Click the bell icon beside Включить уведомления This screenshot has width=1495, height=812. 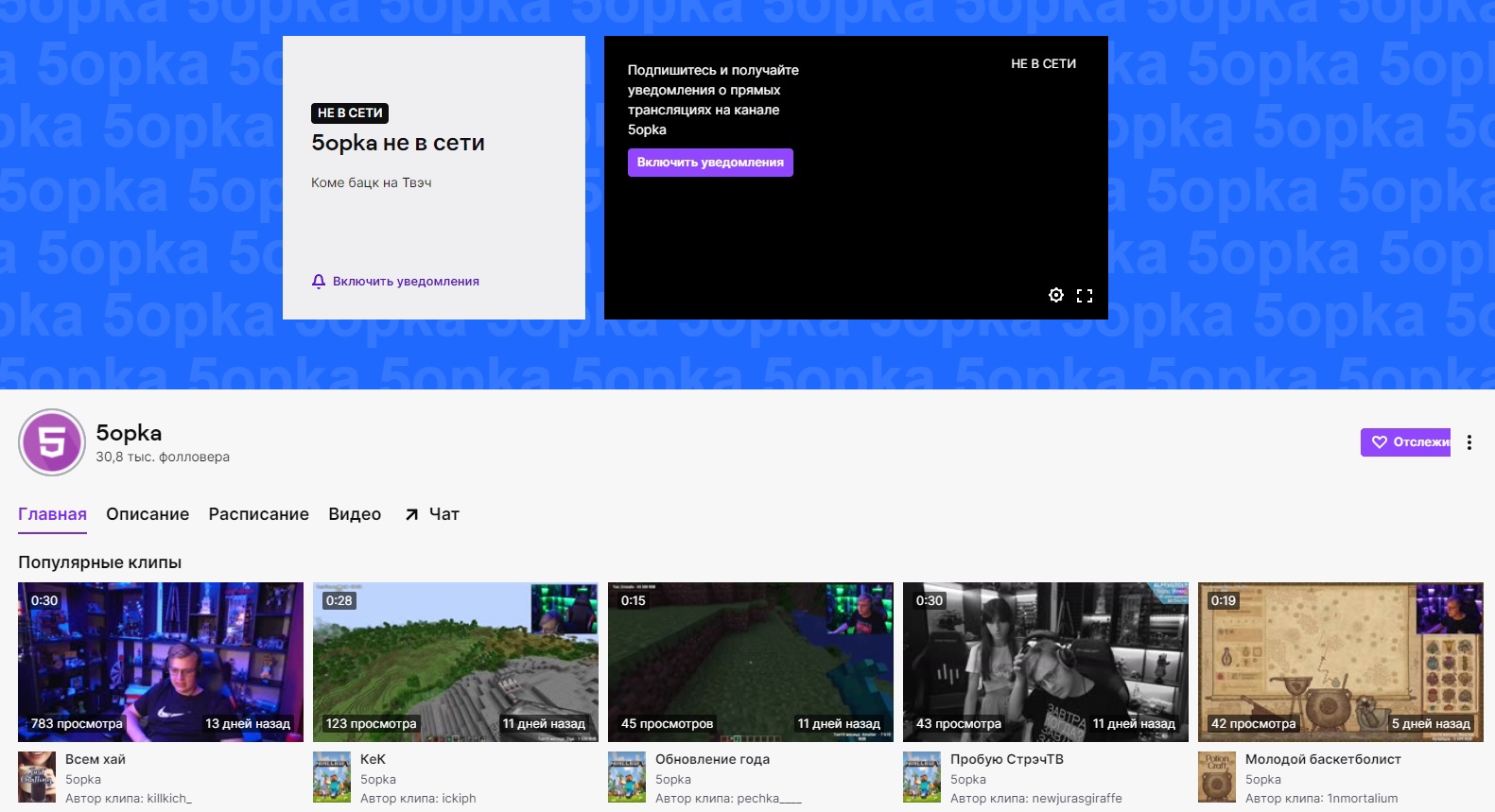(x=319, y=281)
